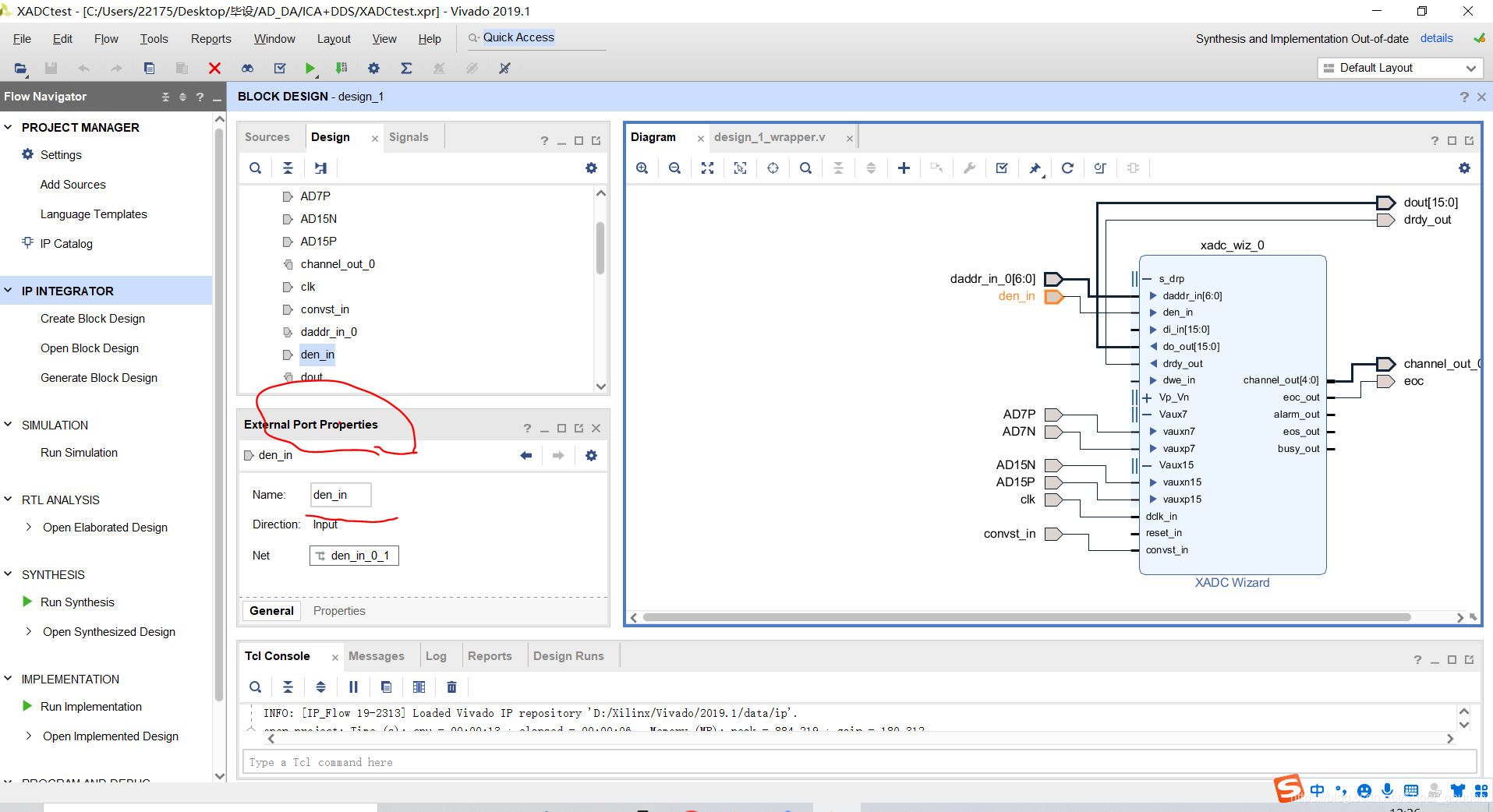Viewport: 1493px width, 812px height.
Task: Collapse all in Design panel toolbar
Action: click(288, 168)
